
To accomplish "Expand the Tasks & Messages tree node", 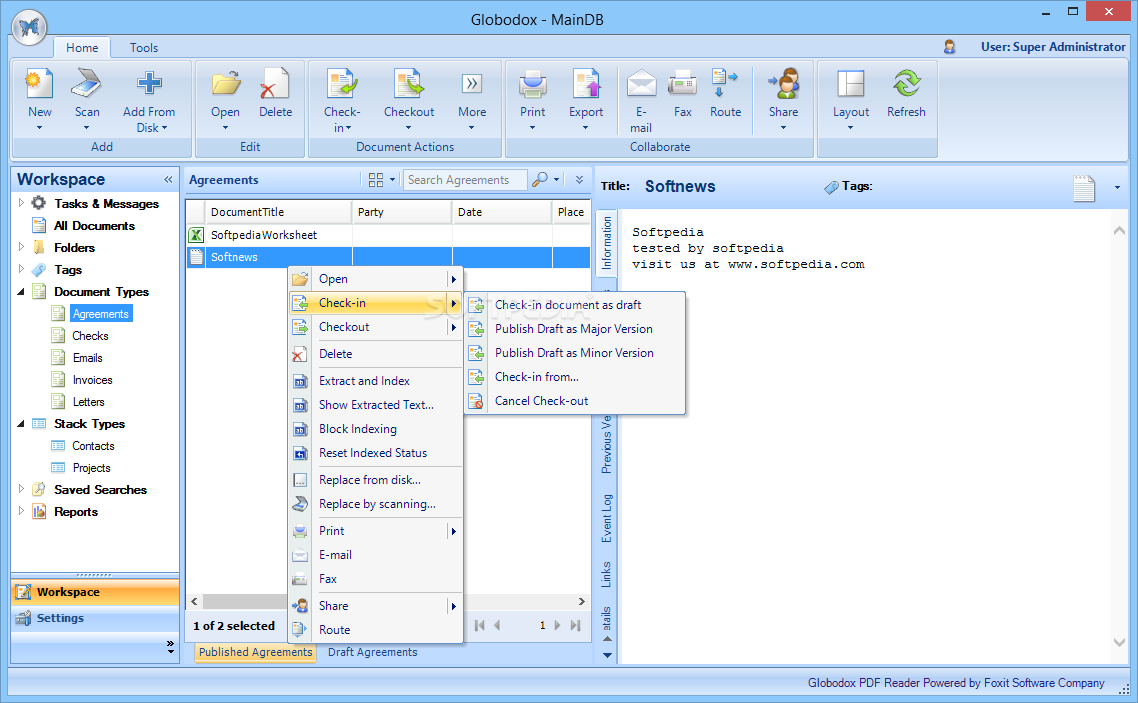I will (21, 203).
